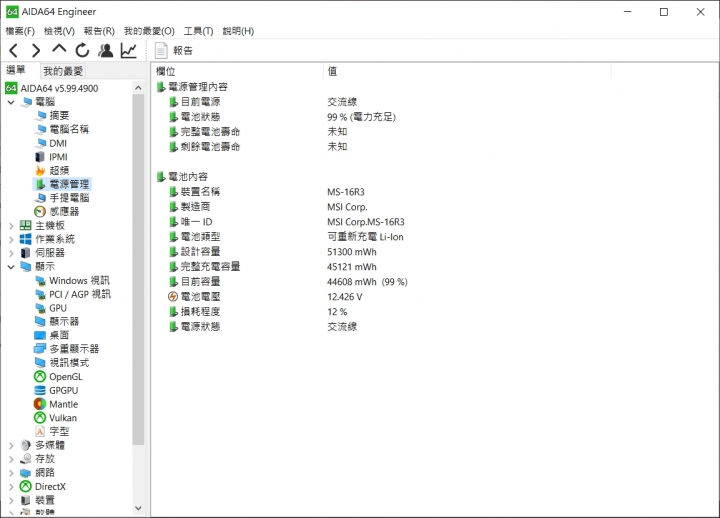Click the tree scrollbar up arrow
The height and width of the screenshot is (518, 720).
[138, 87]
